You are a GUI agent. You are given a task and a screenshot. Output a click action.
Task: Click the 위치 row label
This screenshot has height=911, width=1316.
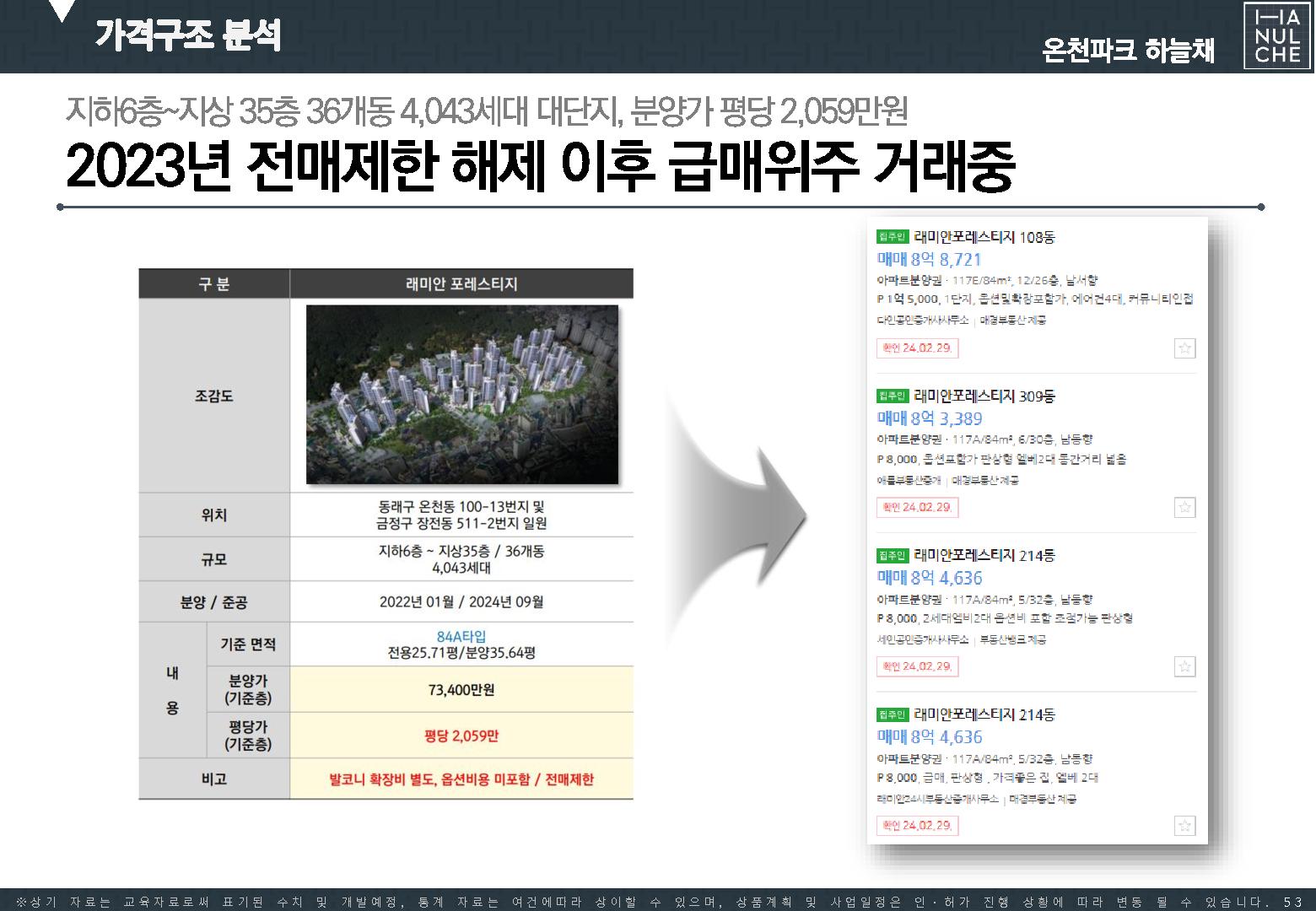214,515
